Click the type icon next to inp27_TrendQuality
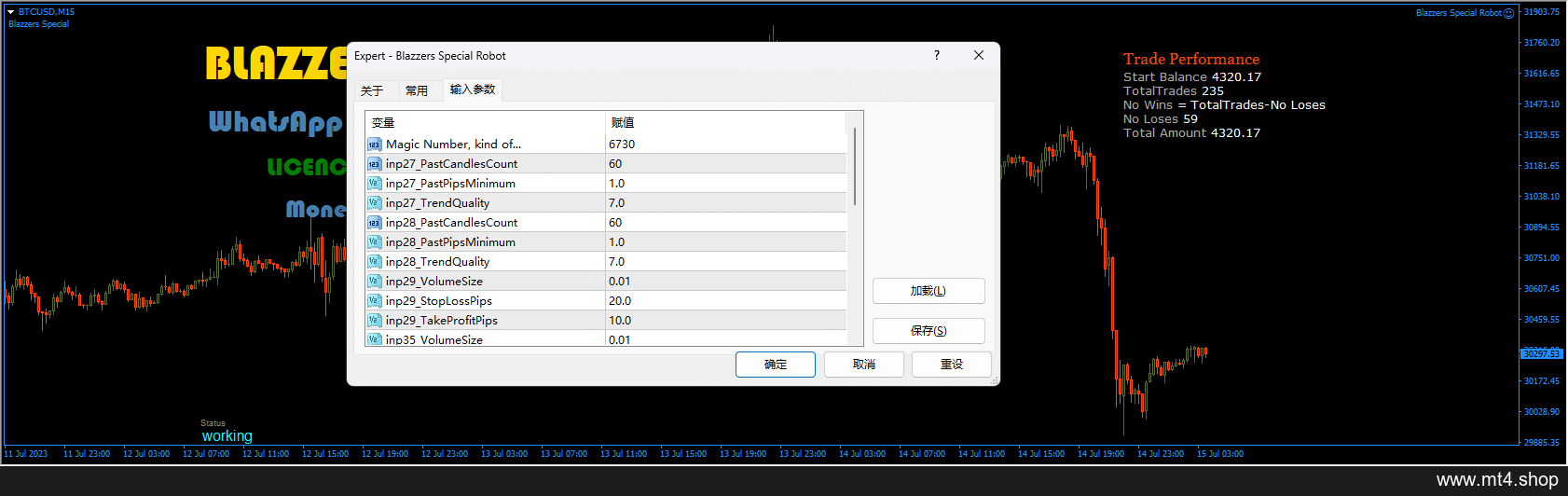 click(374, 203)
